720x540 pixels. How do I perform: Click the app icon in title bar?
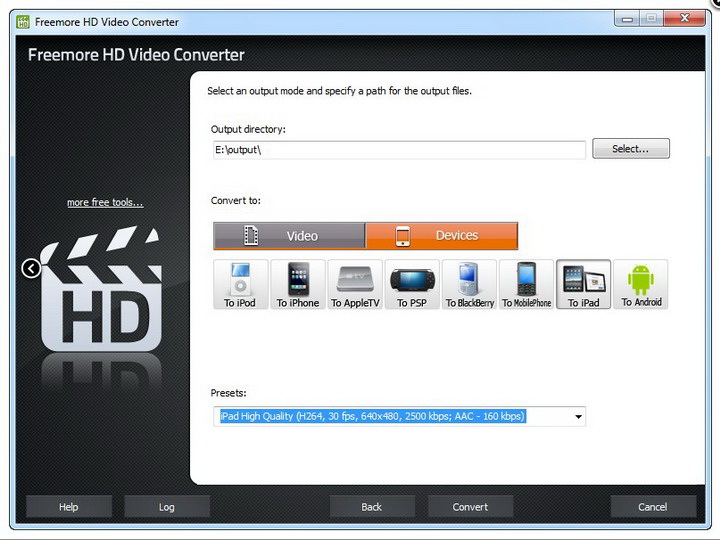(x=22, y=22)
